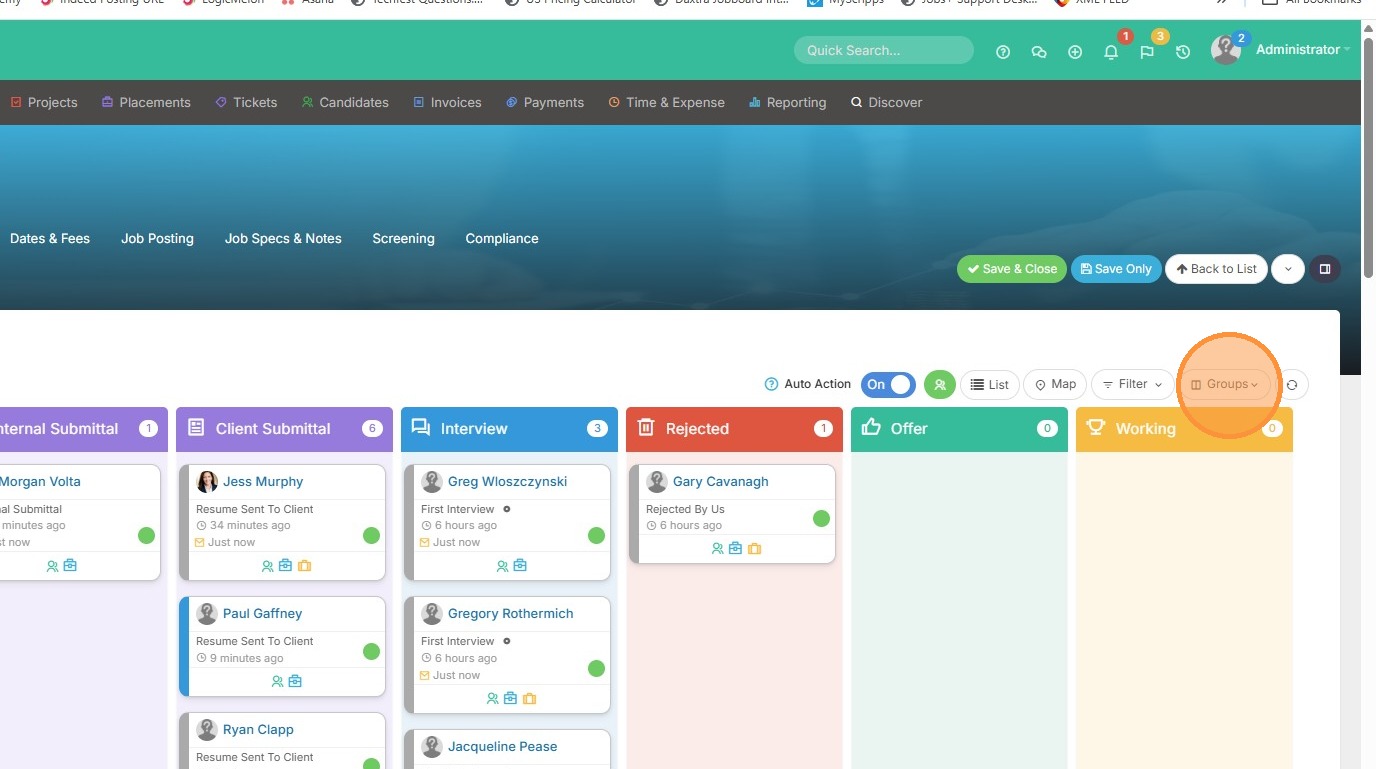Open the Projects menu
The height and width of the screenshot is (769, 1376).
(44, 102)
